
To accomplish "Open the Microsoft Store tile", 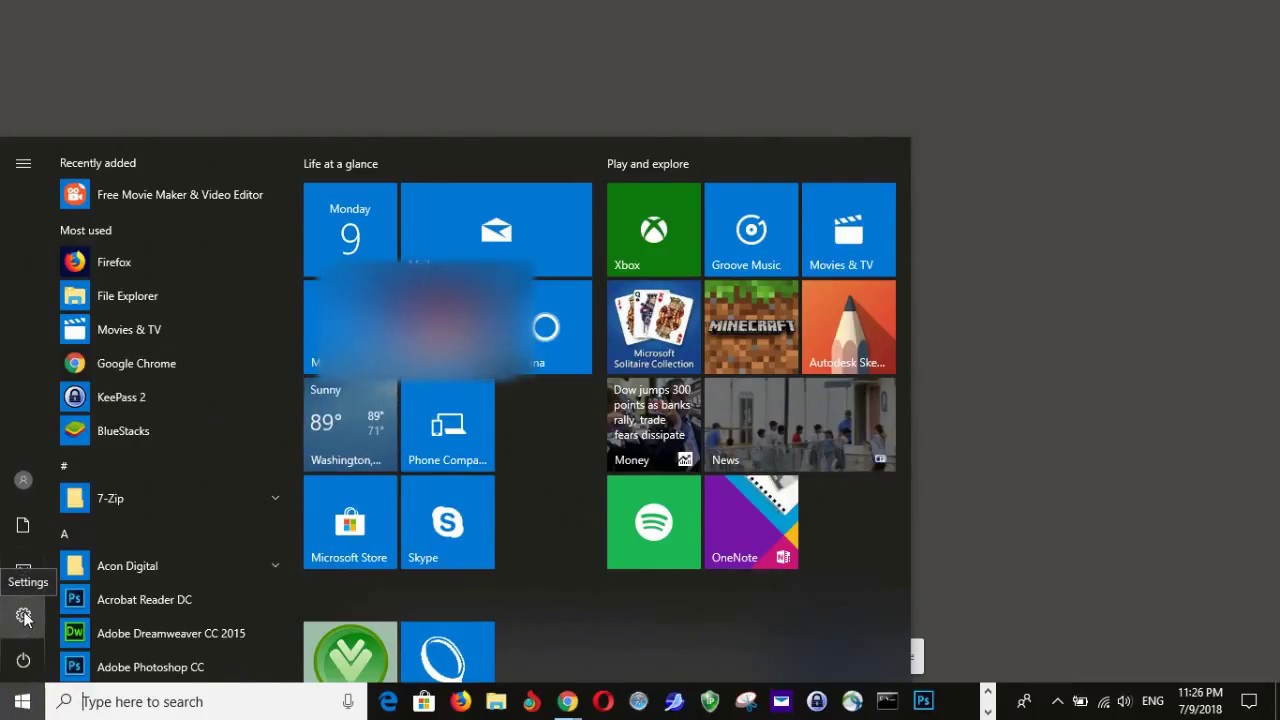I will pyautogui.click(x=350, y=522).
